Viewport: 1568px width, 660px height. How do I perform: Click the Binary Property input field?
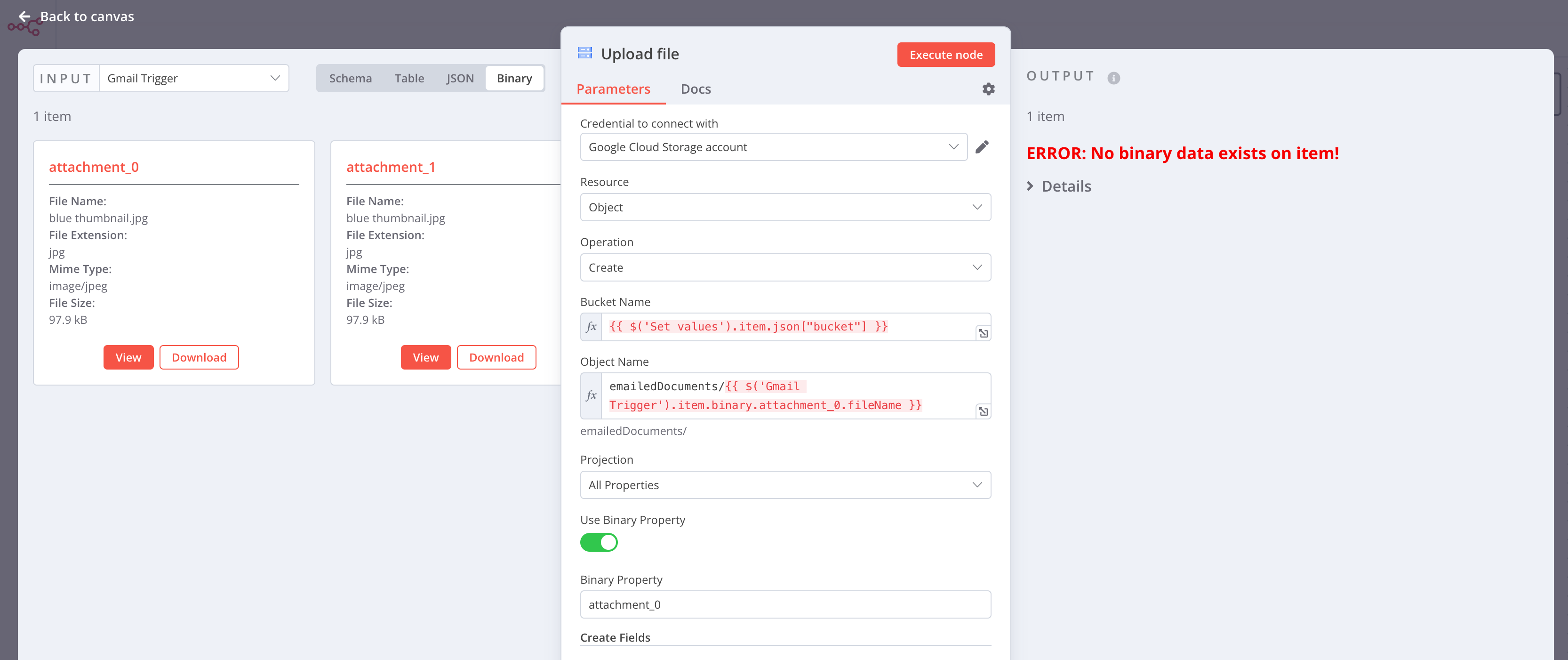784,604
